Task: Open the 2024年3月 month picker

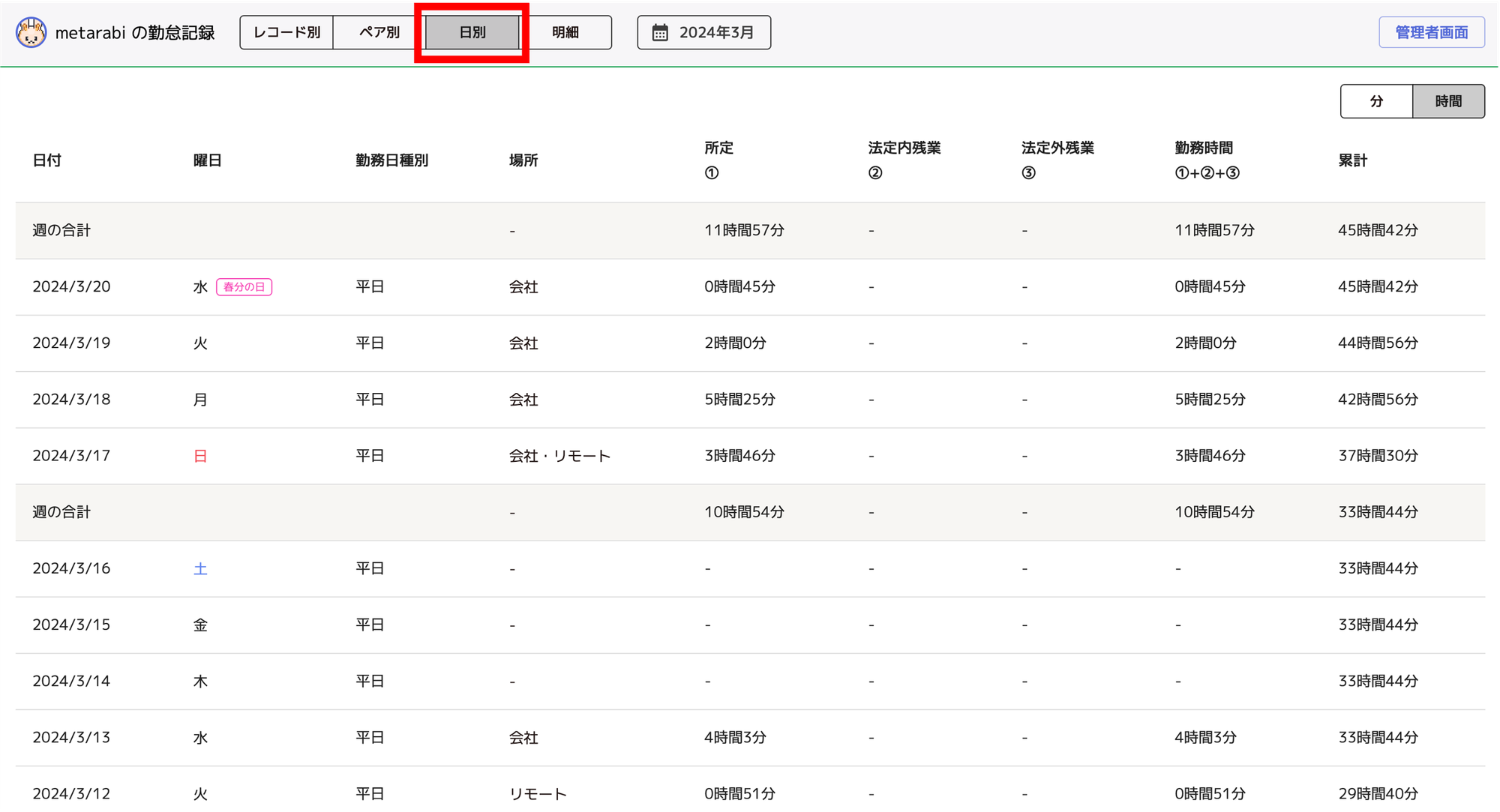Action: point(704,32)
